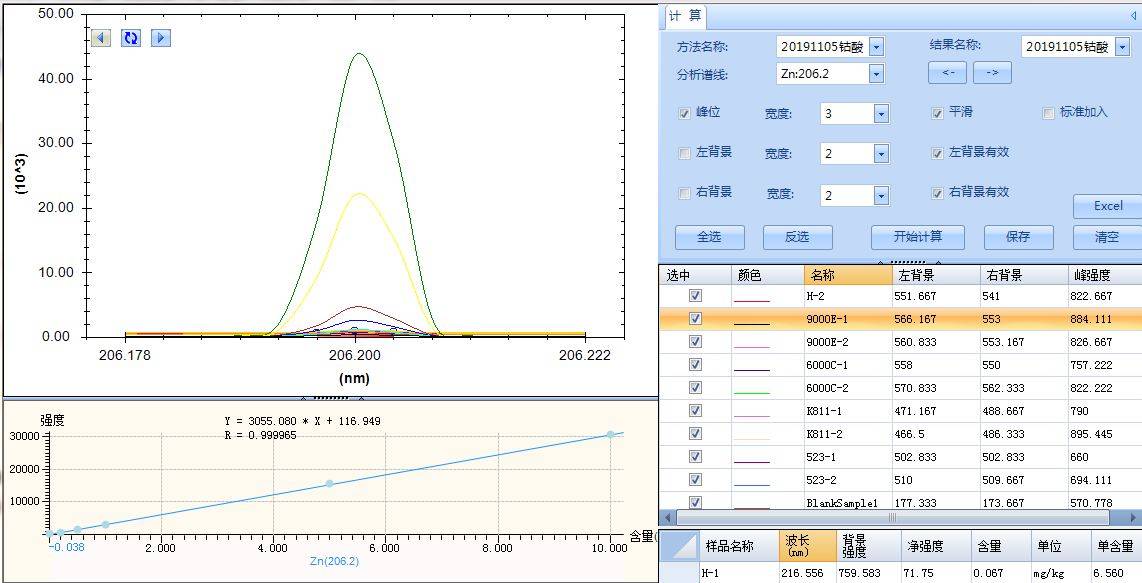Click the 开始计算 button
1142x583 pixels.
pyautogui.click(x=917, y=237)
